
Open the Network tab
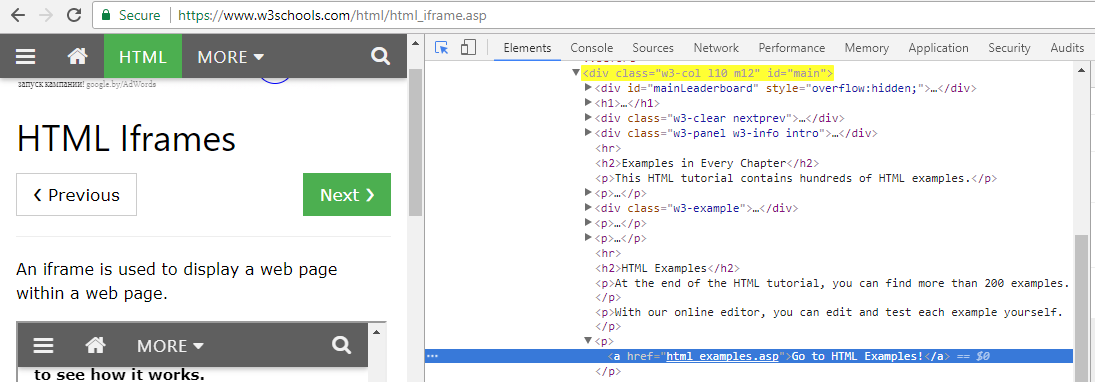coord(716,47)
